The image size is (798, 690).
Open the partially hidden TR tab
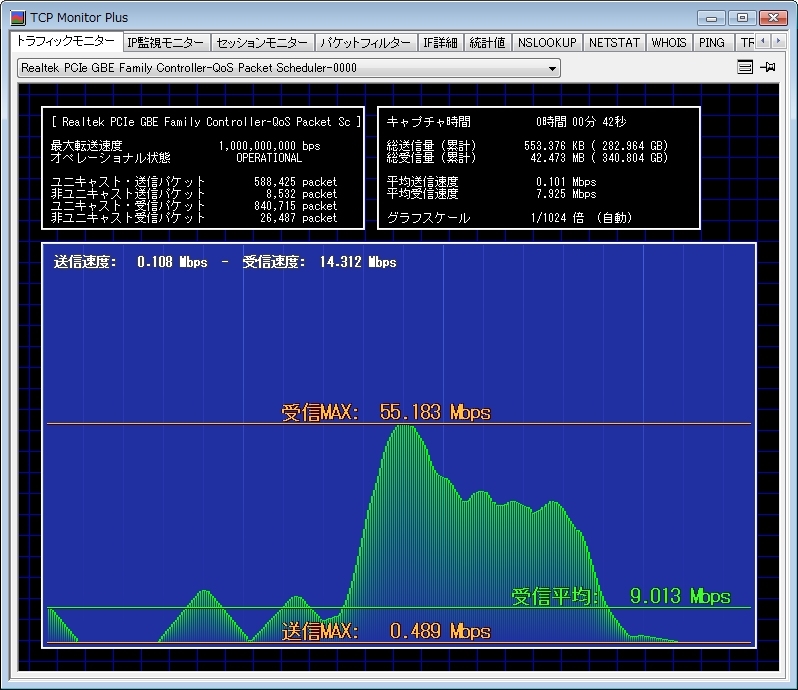746,43
